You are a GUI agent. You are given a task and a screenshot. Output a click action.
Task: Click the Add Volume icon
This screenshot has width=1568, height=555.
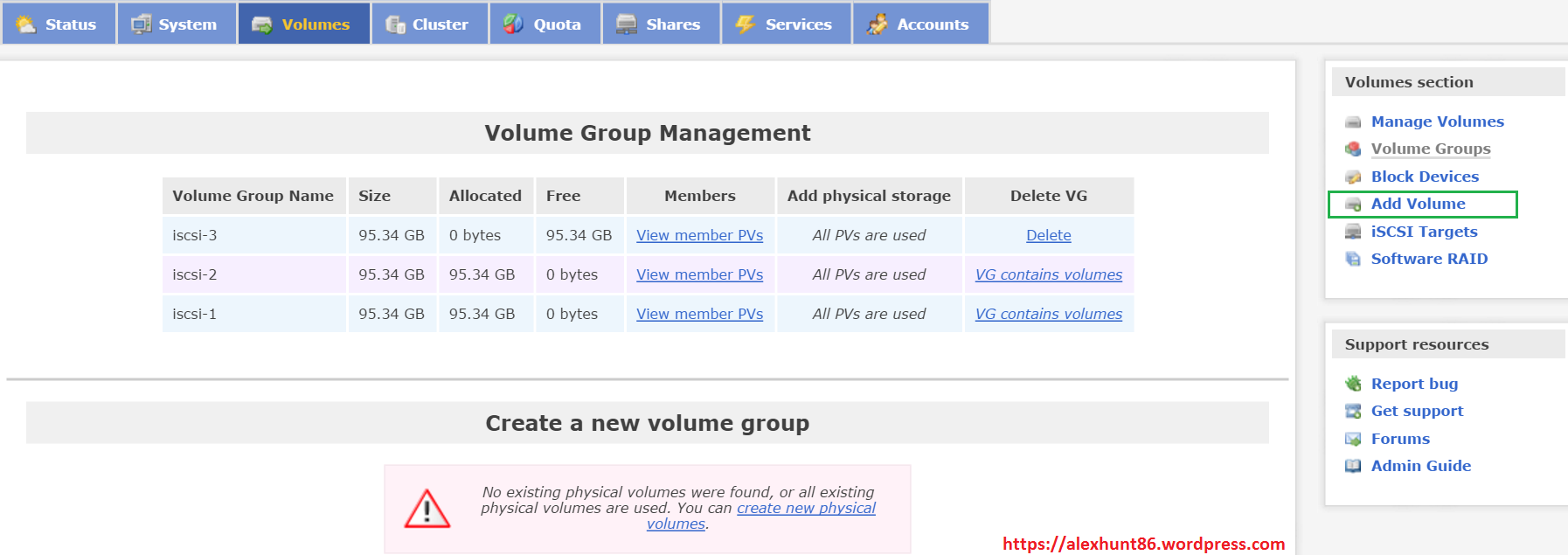[1353, 205]
